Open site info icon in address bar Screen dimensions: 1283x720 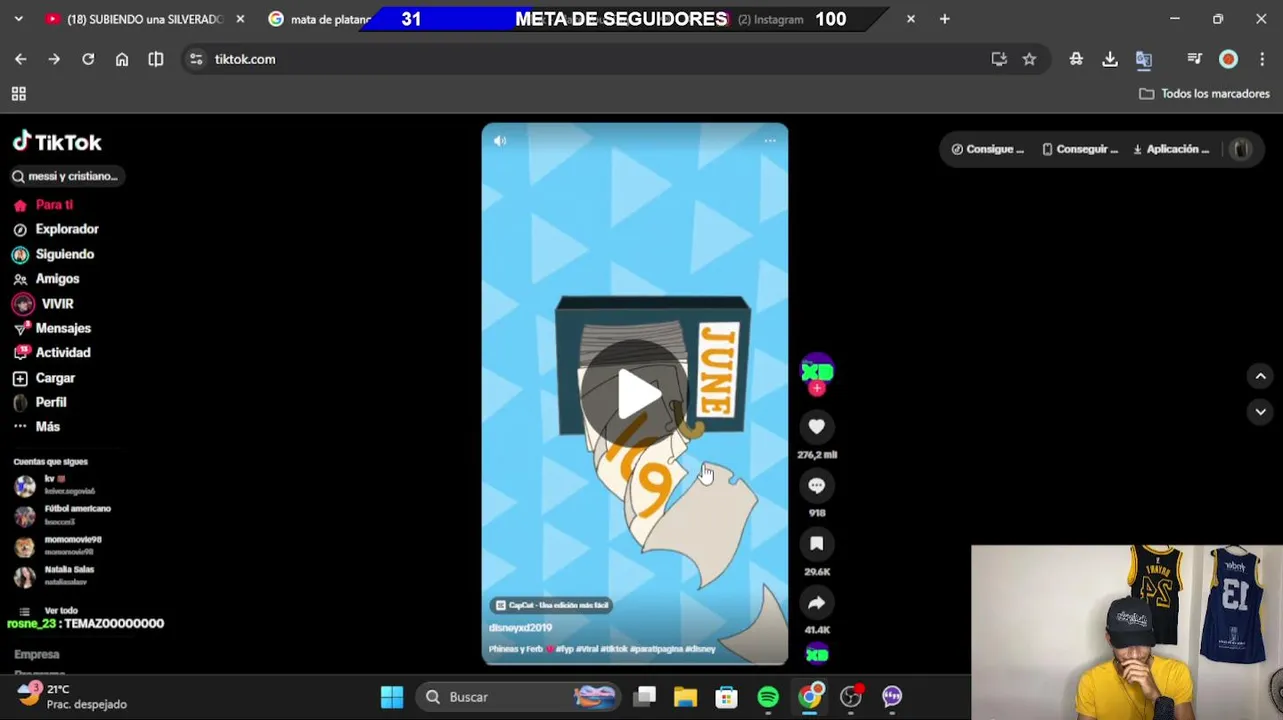click(x=196, y=59)
